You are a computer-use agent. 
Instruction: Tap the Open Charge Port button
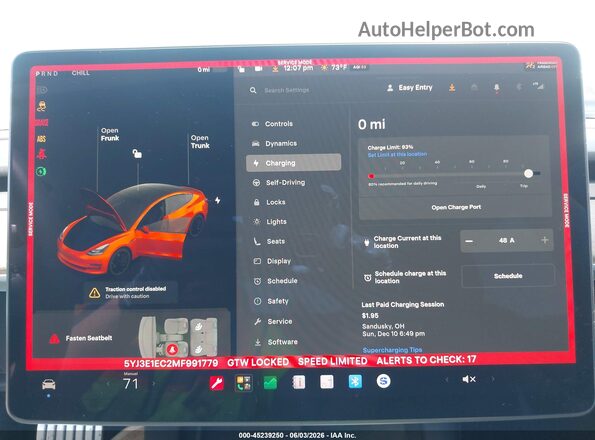pyautogui.click(x=456, y=207)
